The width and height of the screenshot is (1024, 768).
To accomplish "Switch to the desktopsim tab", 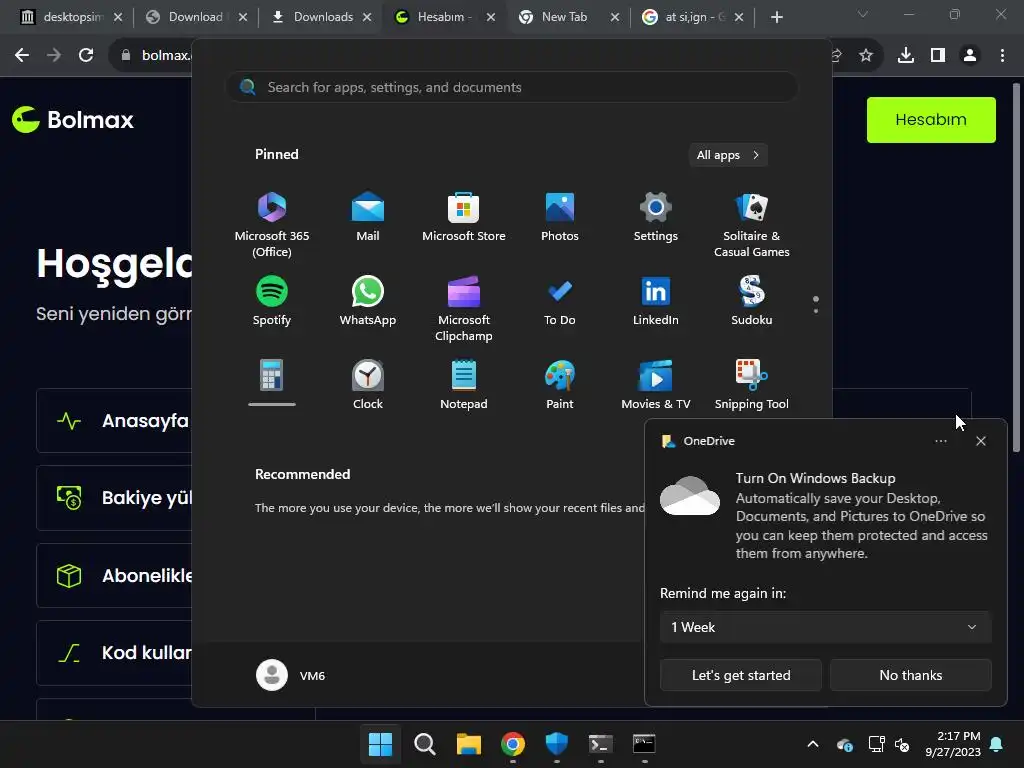I will 71,17.
